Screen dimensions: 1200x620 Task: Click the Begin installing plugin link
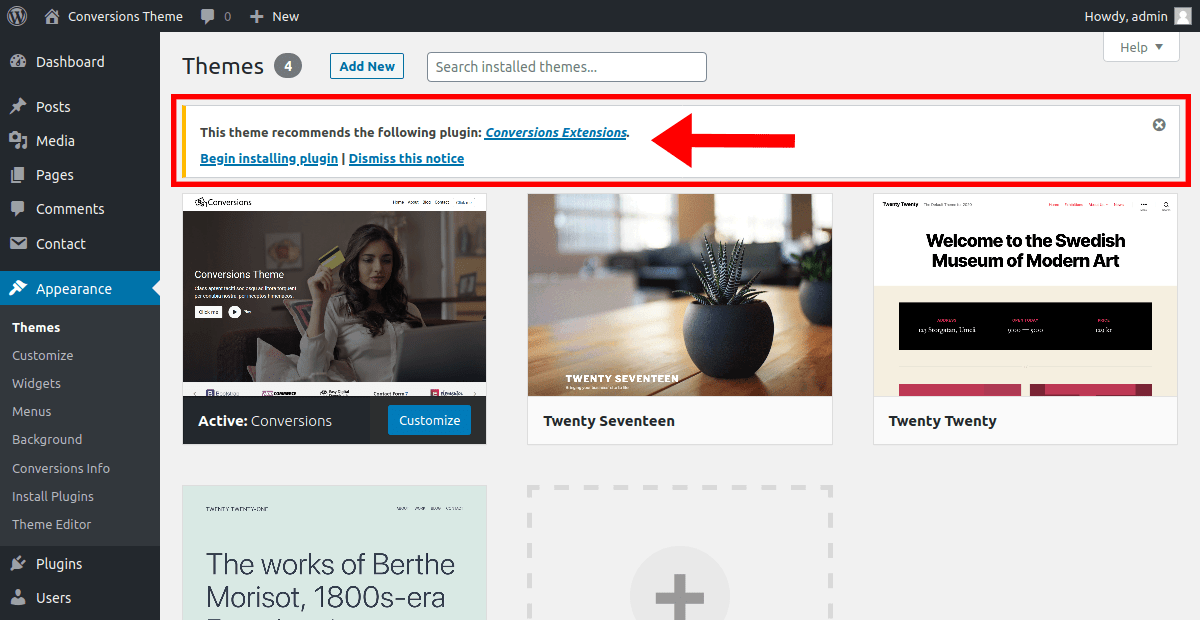point(269,158)
